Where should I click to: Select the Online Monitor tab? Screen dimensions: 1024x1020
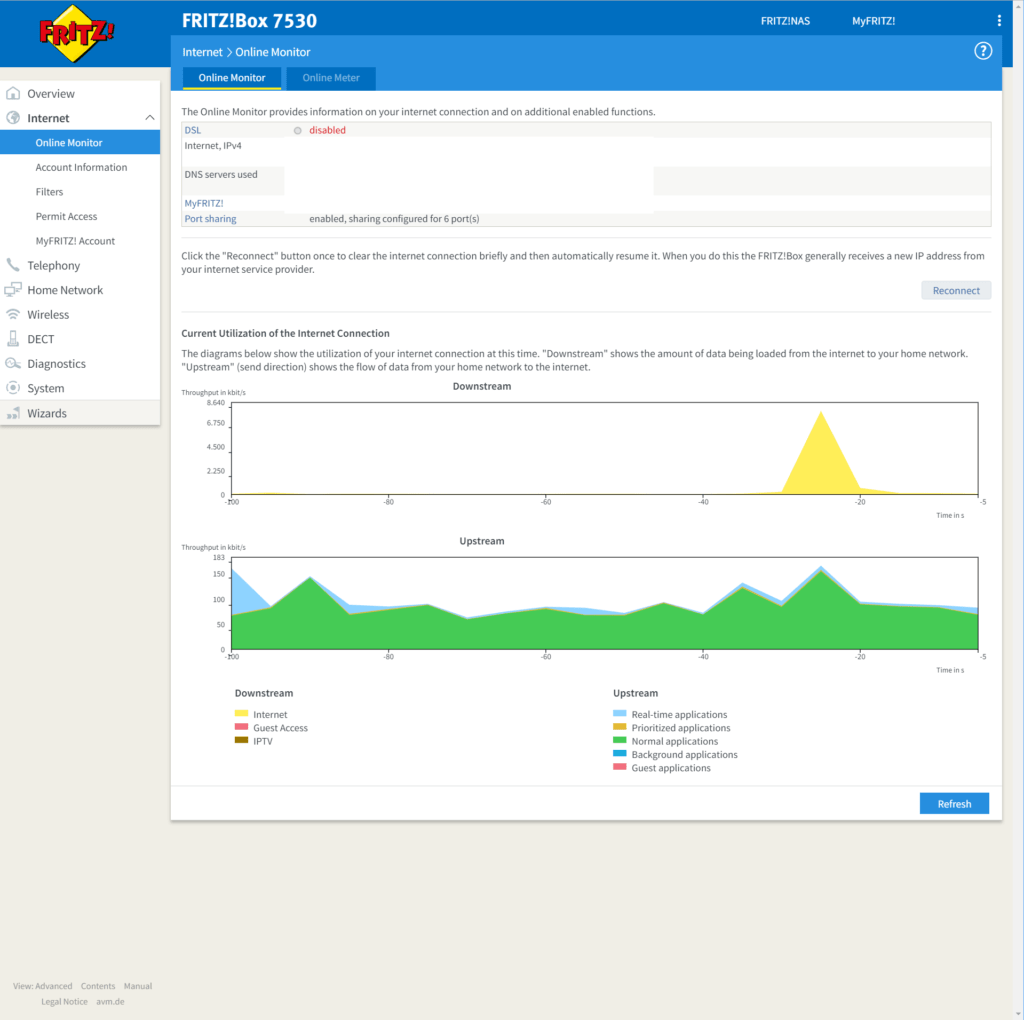coord(232,78)
